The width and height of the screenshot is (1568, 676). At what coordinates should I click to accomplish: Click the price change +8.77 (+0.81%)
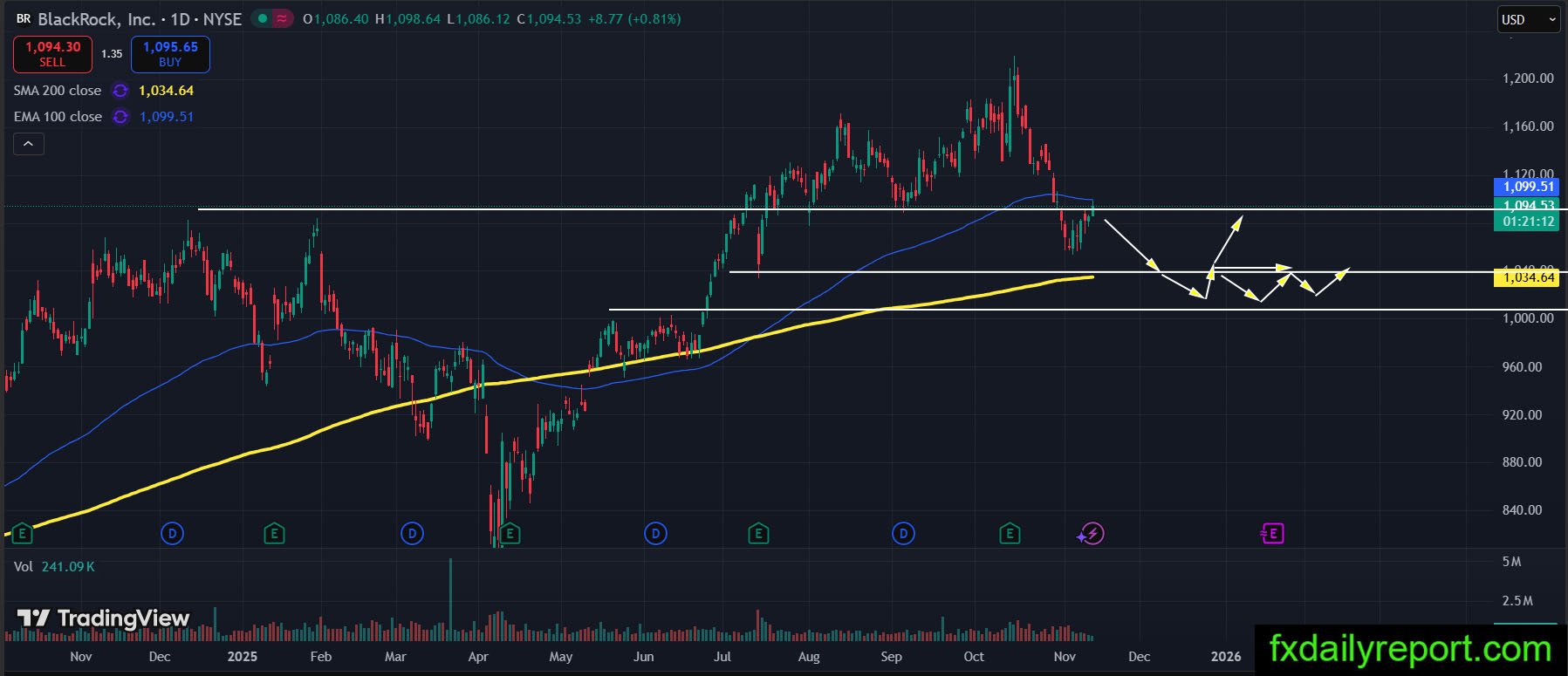(x=634, y=18)
